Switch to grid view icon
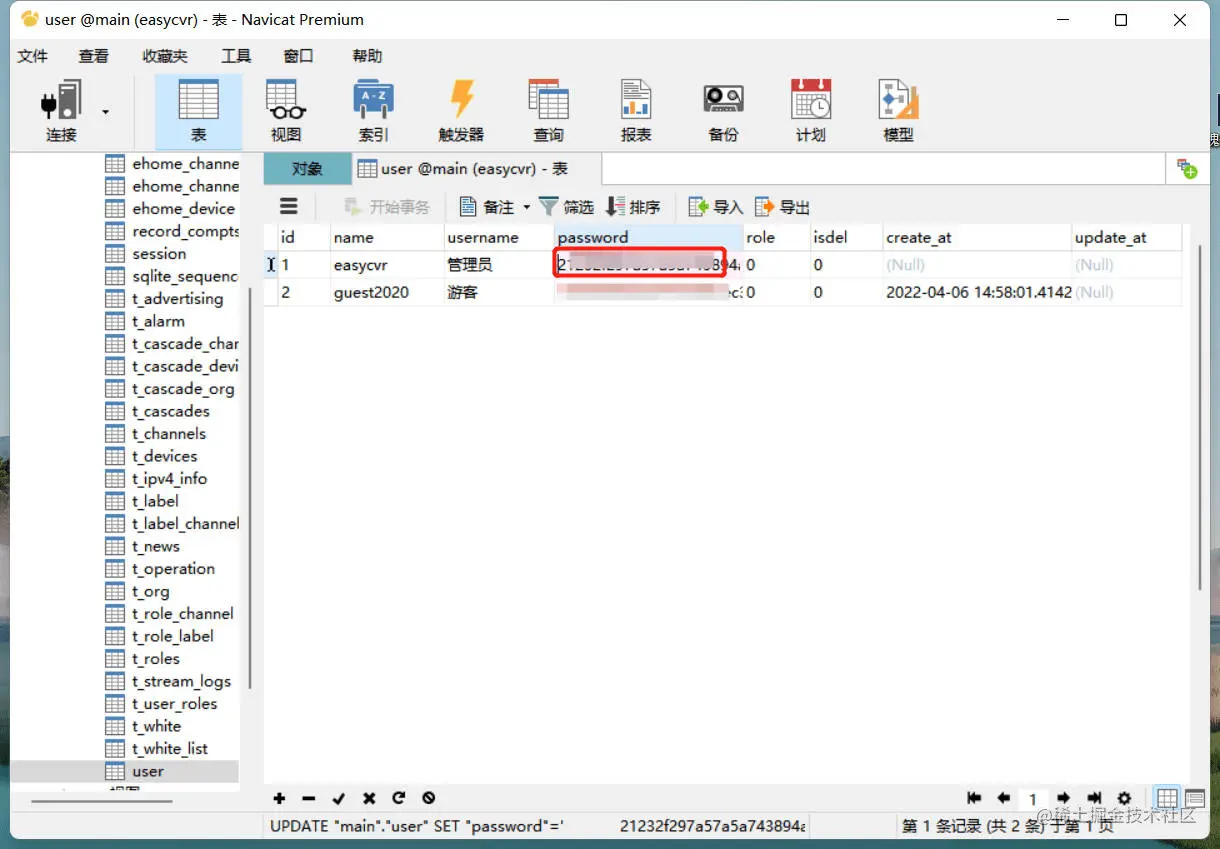This screenshot has width=1220, height=849. coord(1166,798)
